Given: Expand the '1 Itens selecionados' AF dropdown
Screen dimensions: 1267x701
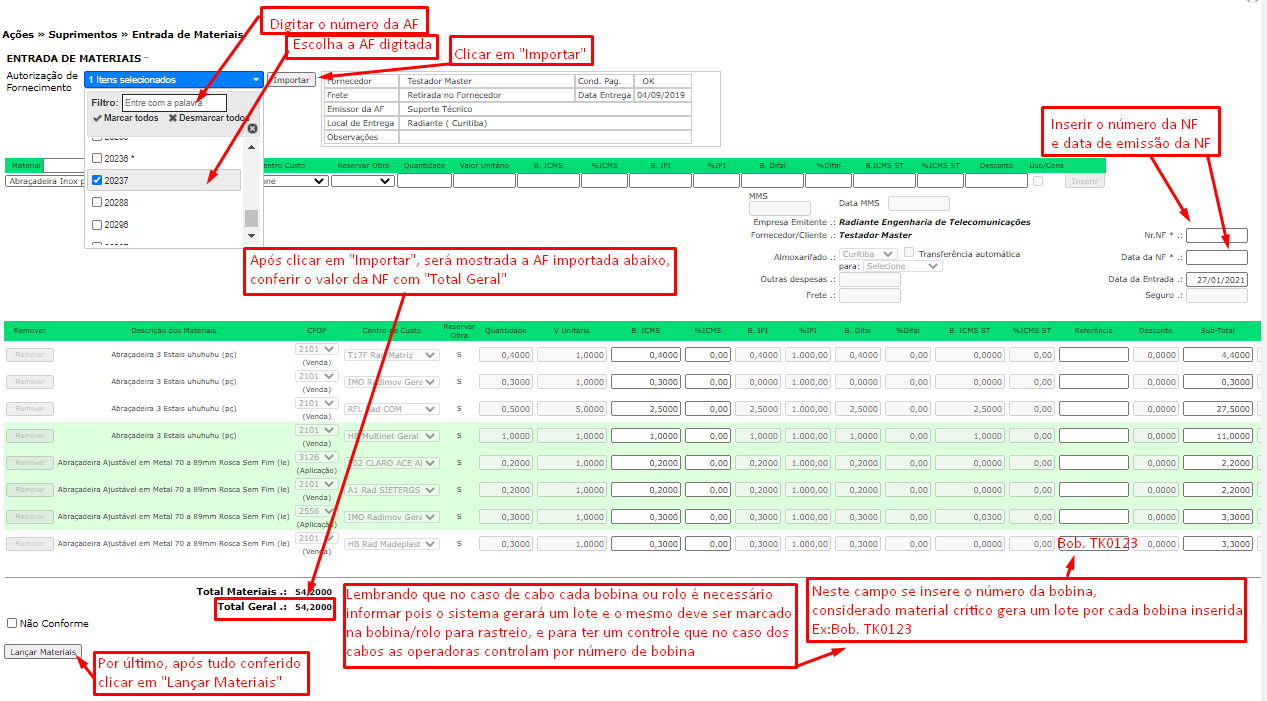Looking at the screenshot, I should [173, 79].
